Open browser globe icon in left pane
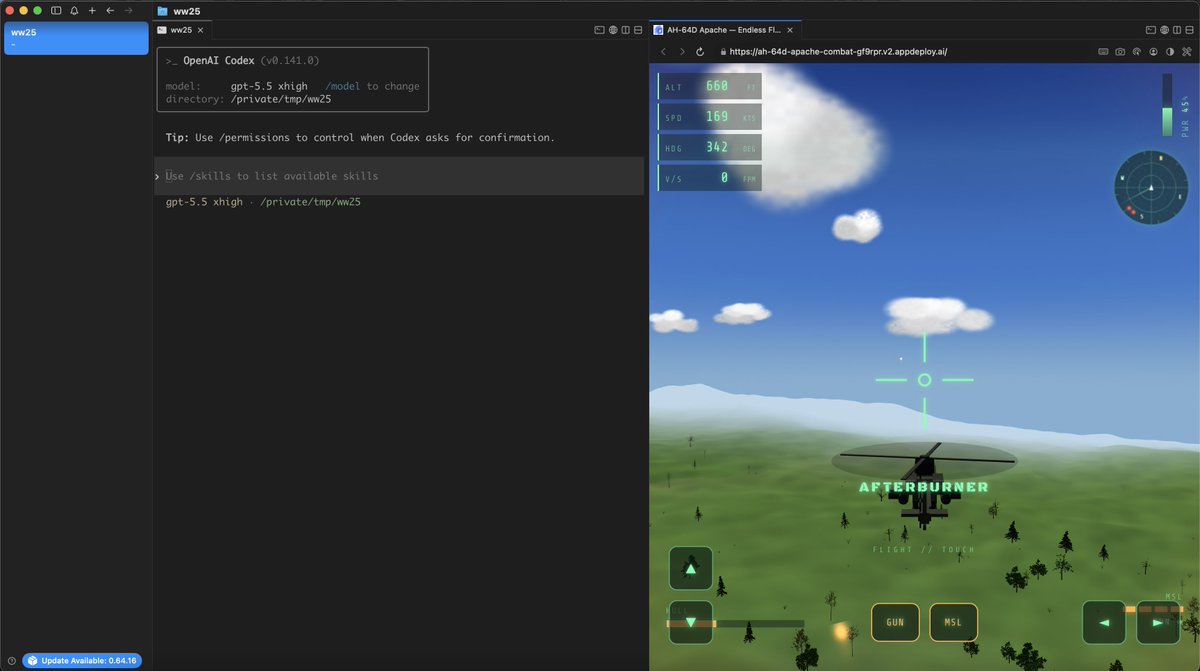1200x671 pixels. coord(612,30)
